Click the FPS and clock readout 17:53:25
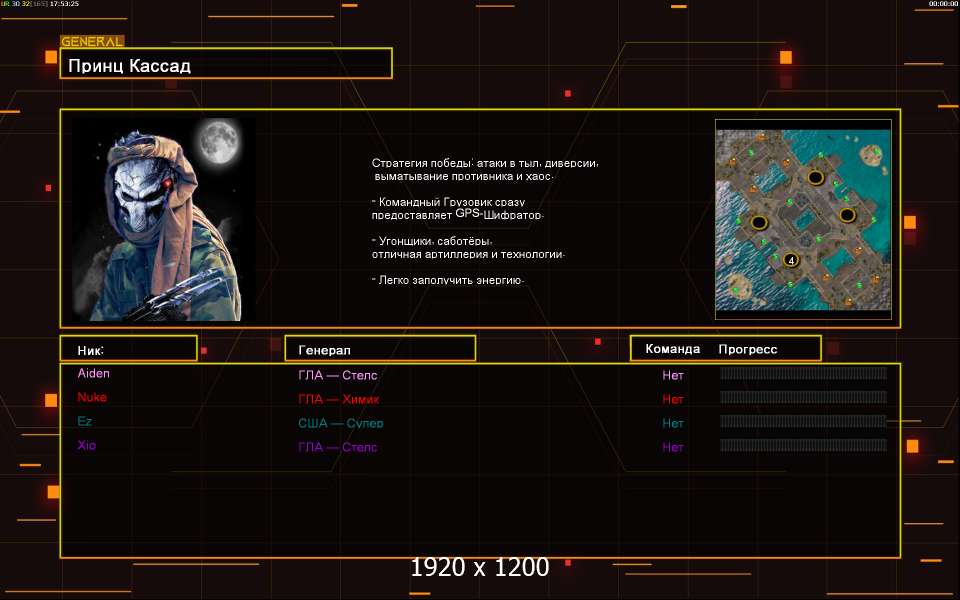960x600 pixels. [40, 4]
